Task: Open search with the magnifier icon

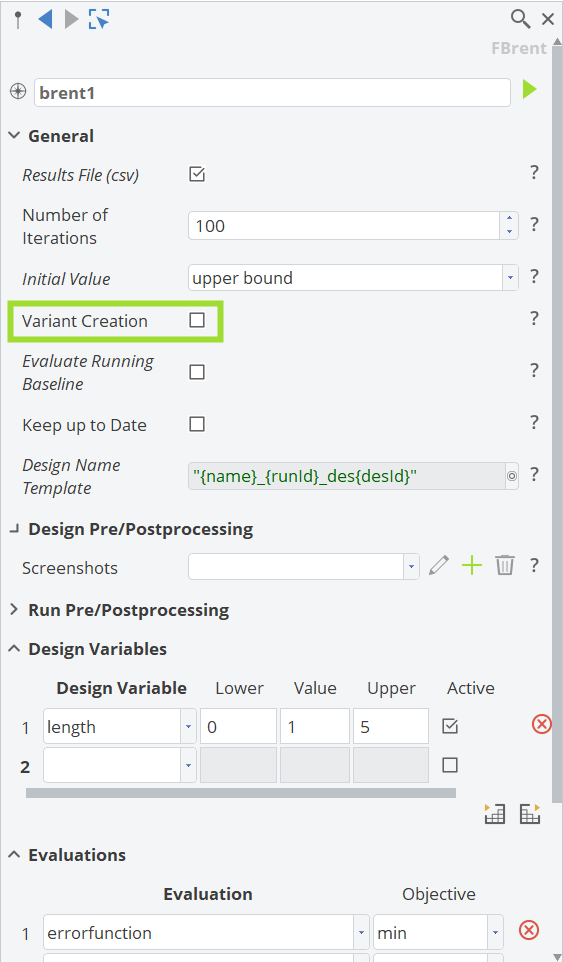Action: click(x=520, y=20)
